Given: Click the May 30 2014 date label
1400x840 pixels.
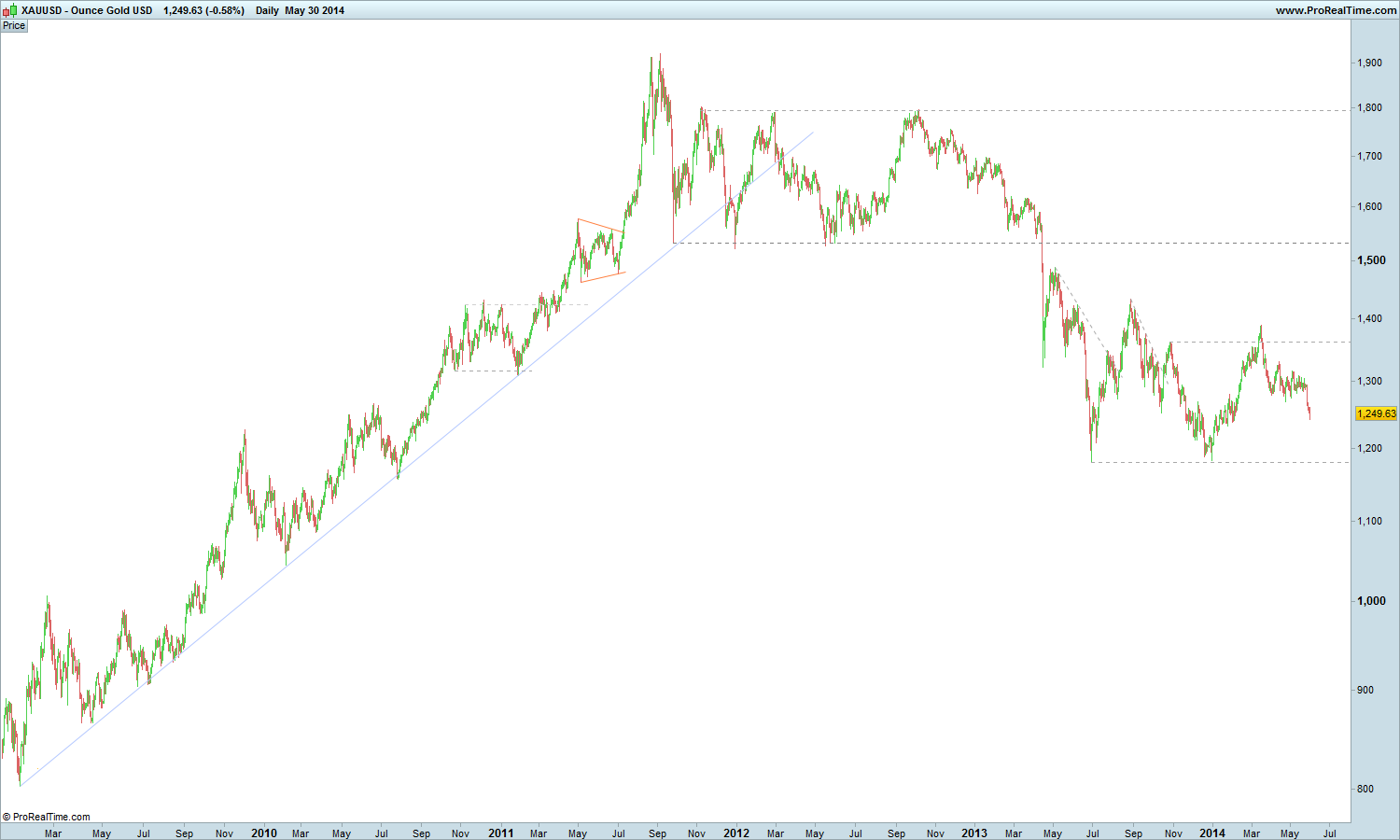Looking at the screenshot, I should pyautogui.click(x=315, y=10).
